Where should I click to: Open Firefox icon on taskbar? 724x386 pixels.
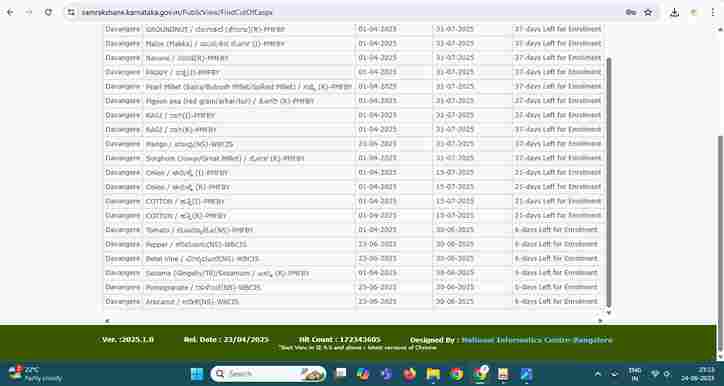coord(410,374)
